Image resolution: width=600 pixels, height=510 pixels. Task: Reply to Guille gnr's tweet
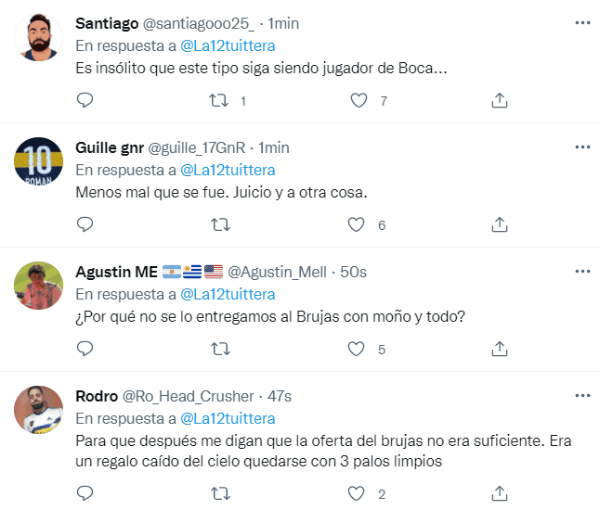pos(85,225)
